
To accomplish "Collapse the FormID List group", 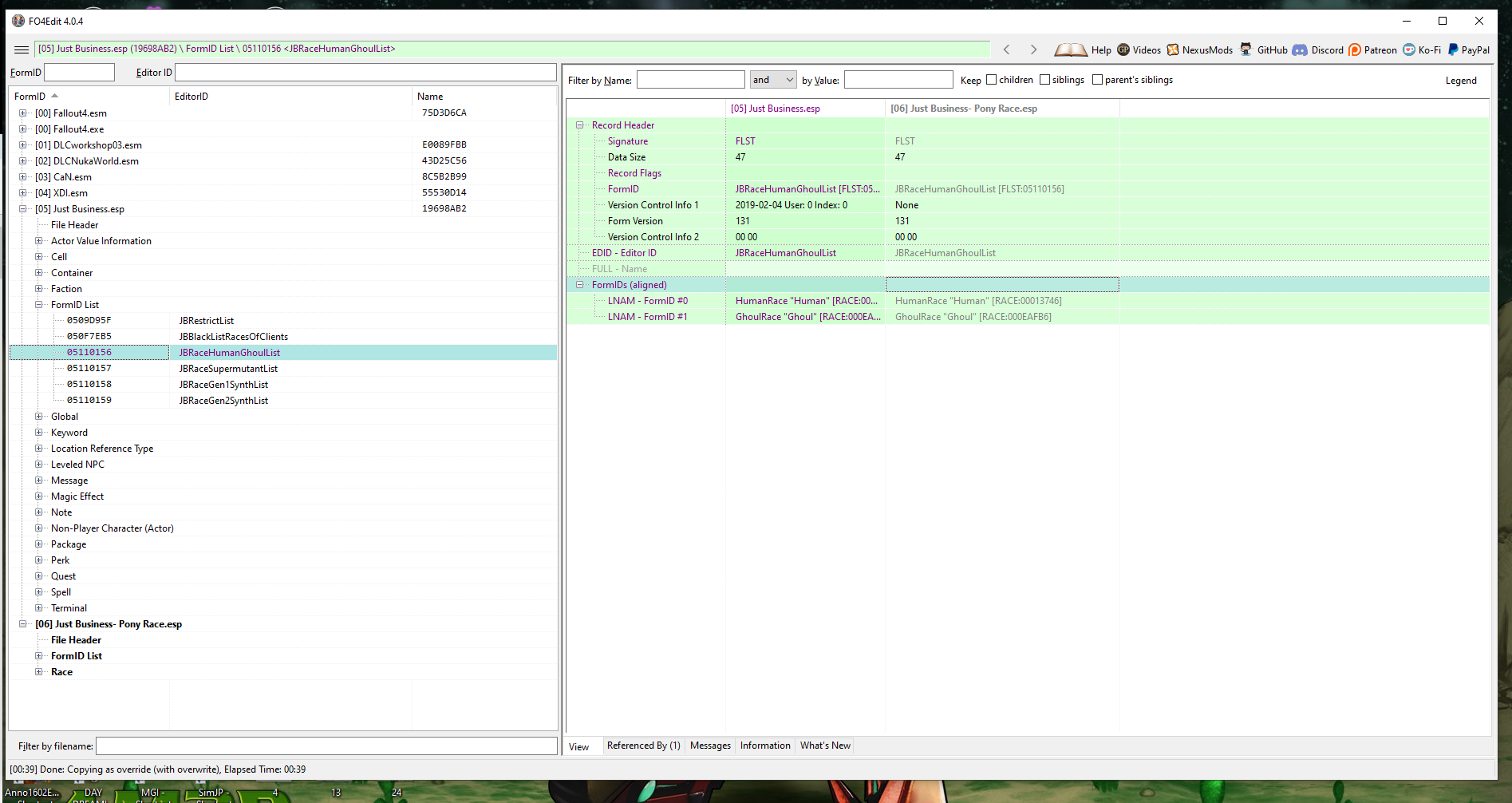I will click(39, 305).
